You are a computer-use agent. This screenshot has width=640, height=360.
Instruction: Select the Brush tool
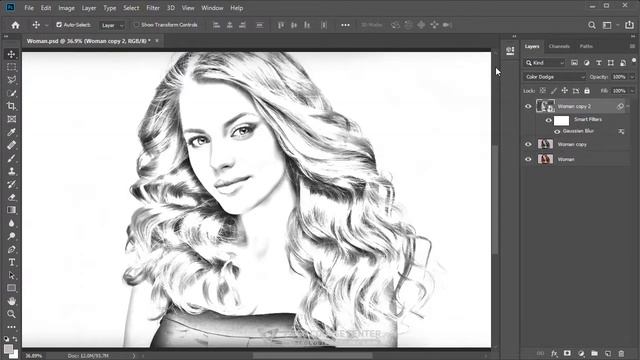point(11,158)
